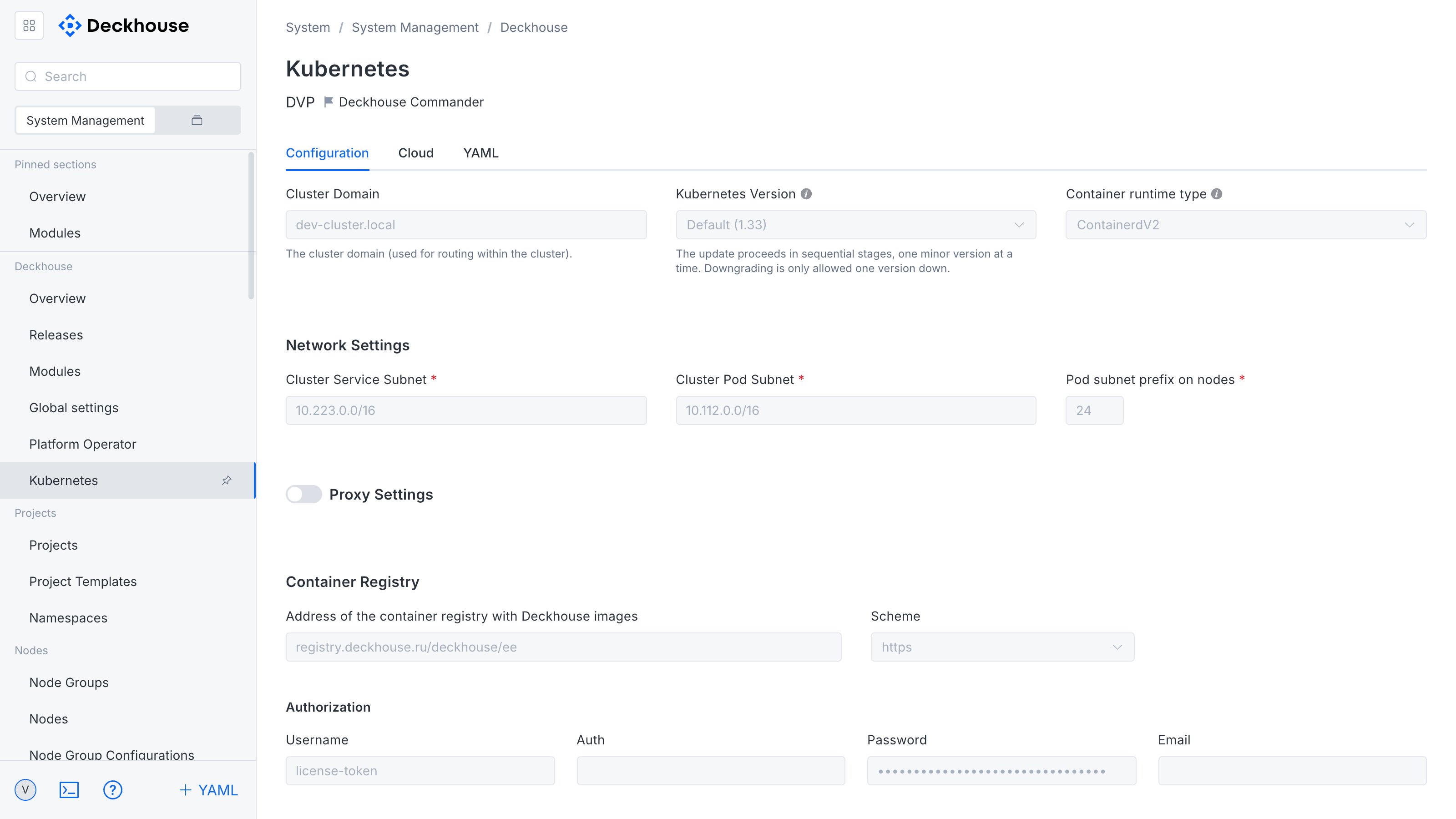Open the briefcase icon next to System Management

pyautogui.click(x=197, y=121)
